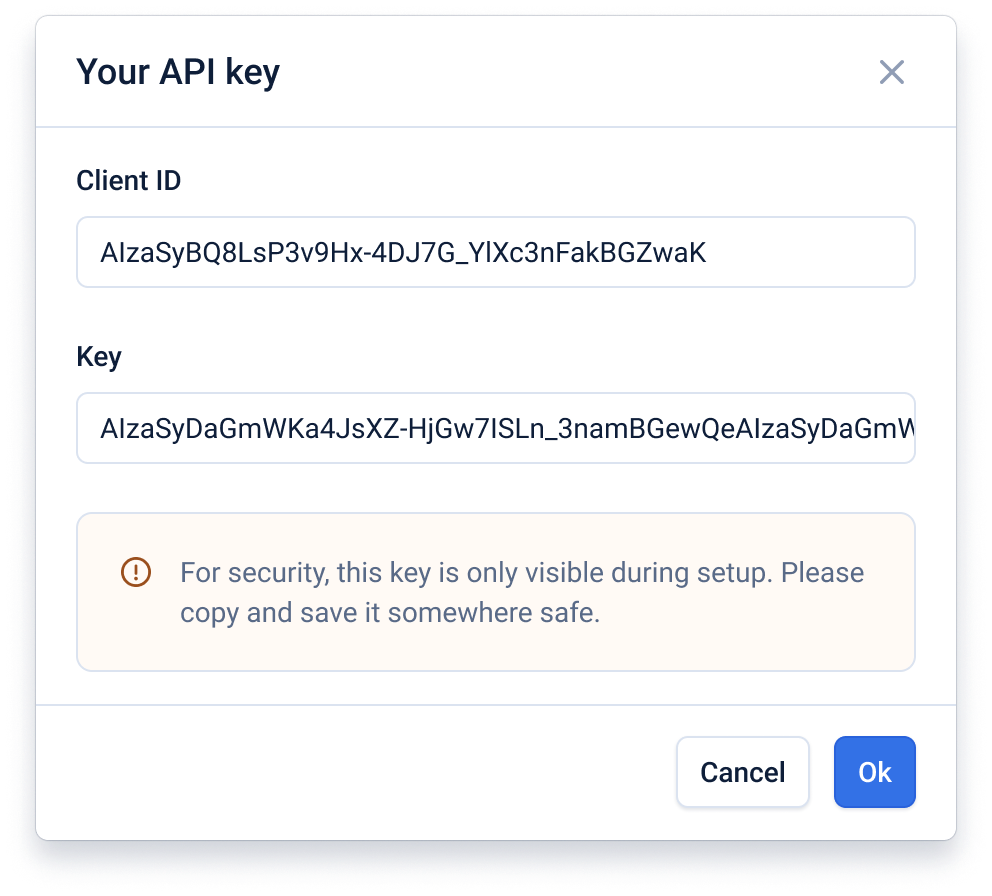
Task: Select the Key value starting AIzaSyDaGm
Action: coord(505,429)
